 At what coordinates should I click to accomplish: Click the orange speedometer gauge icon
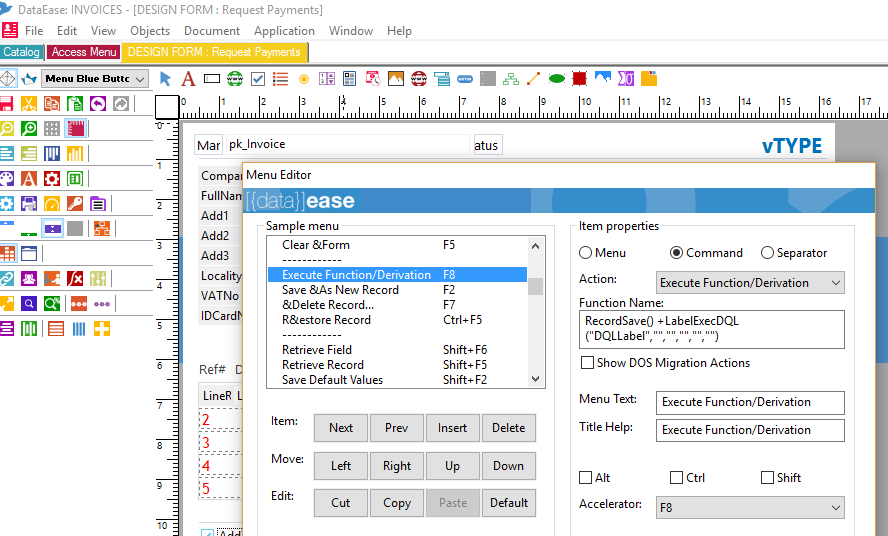coord(52,203)
